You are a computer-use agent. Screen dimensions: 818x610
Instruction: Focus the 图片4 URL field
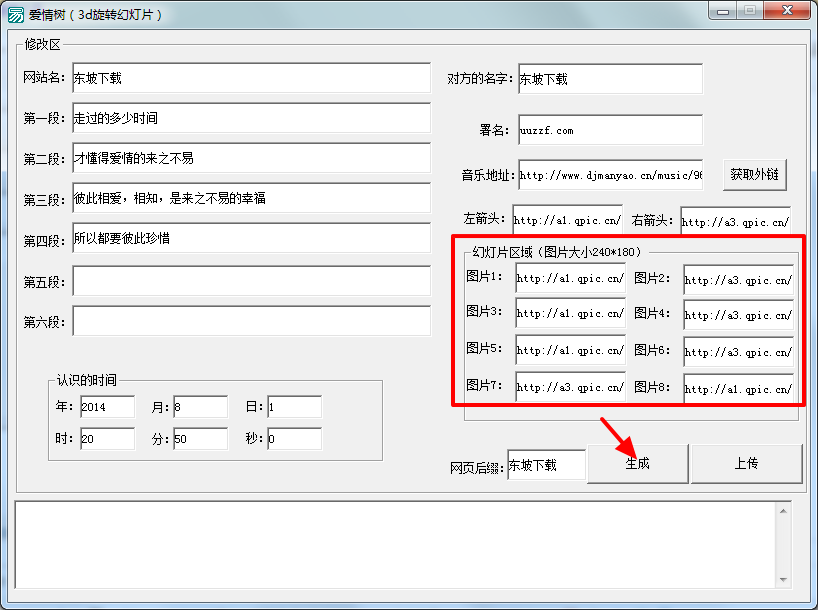[739, 315]
